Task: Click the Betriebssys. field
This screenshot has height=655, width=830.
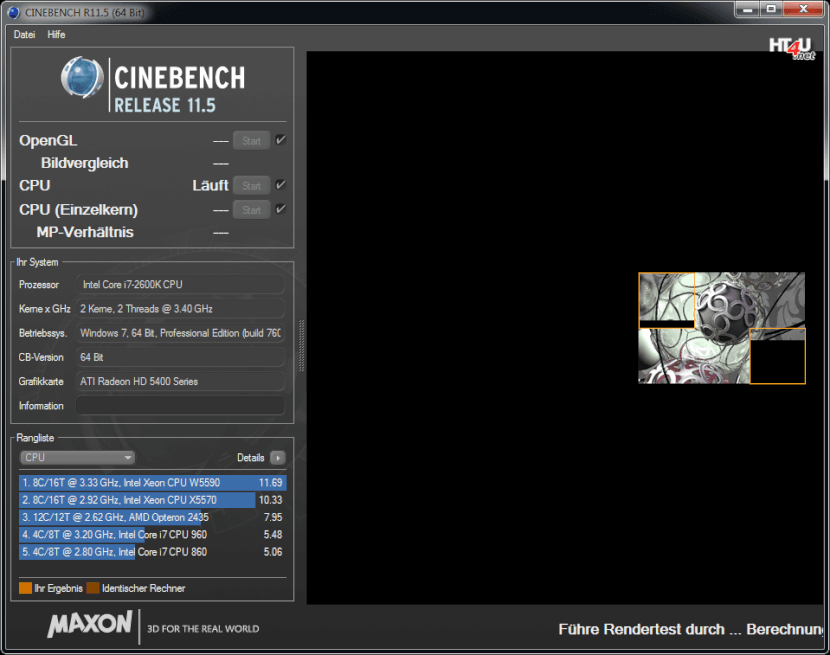Action: 181,333
